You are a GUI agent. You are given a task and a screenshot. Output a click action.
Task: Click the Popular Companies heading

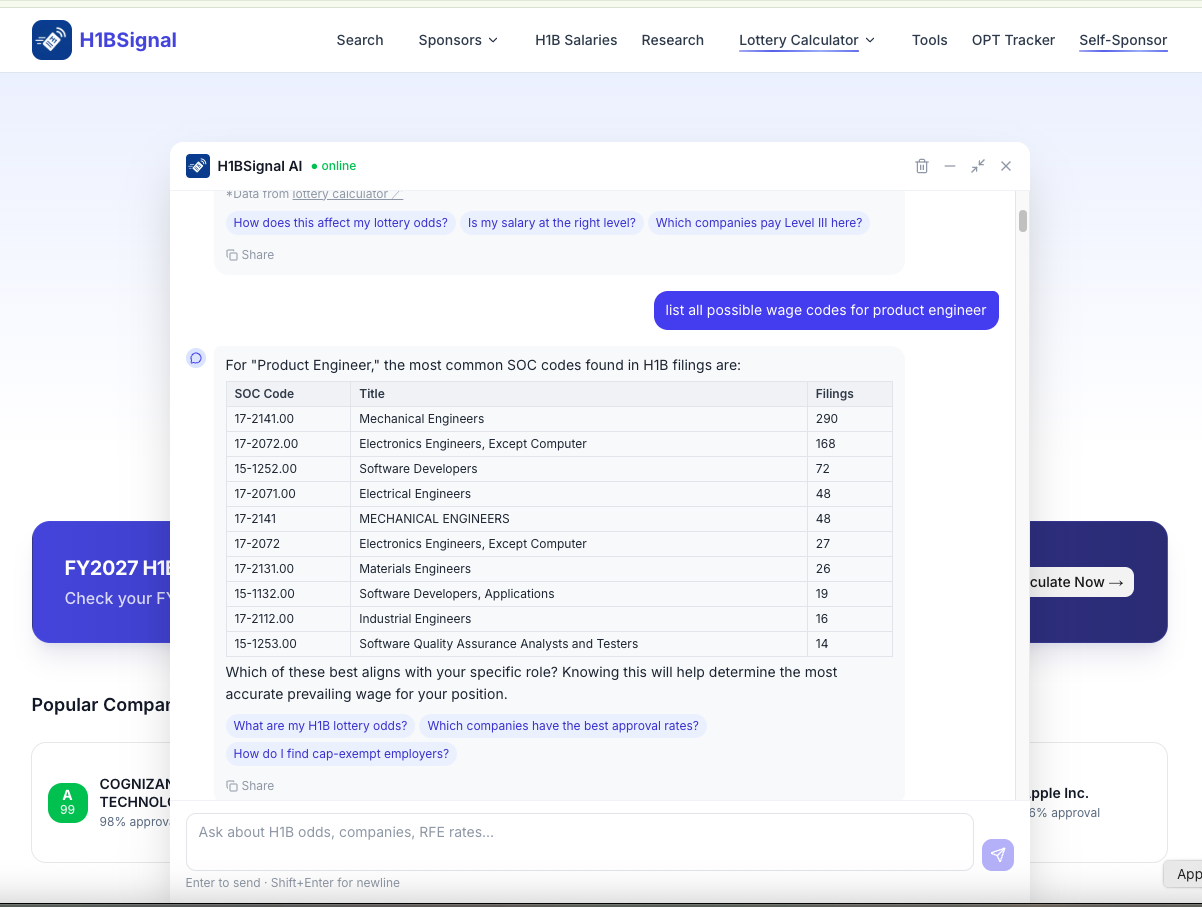[x=101, y=705]
